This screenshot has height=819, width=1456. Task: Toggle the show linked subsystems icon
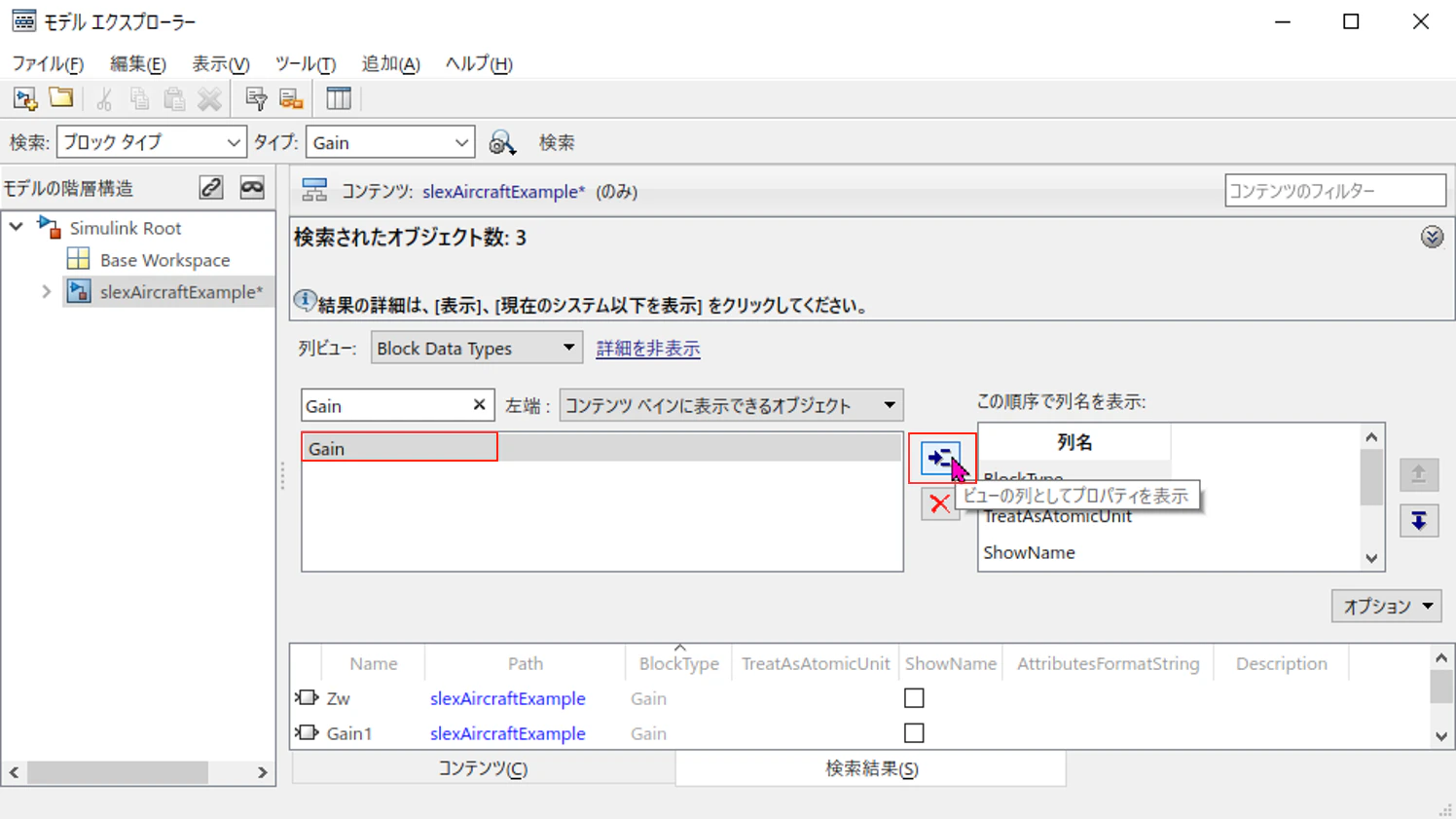coord(211,188)
